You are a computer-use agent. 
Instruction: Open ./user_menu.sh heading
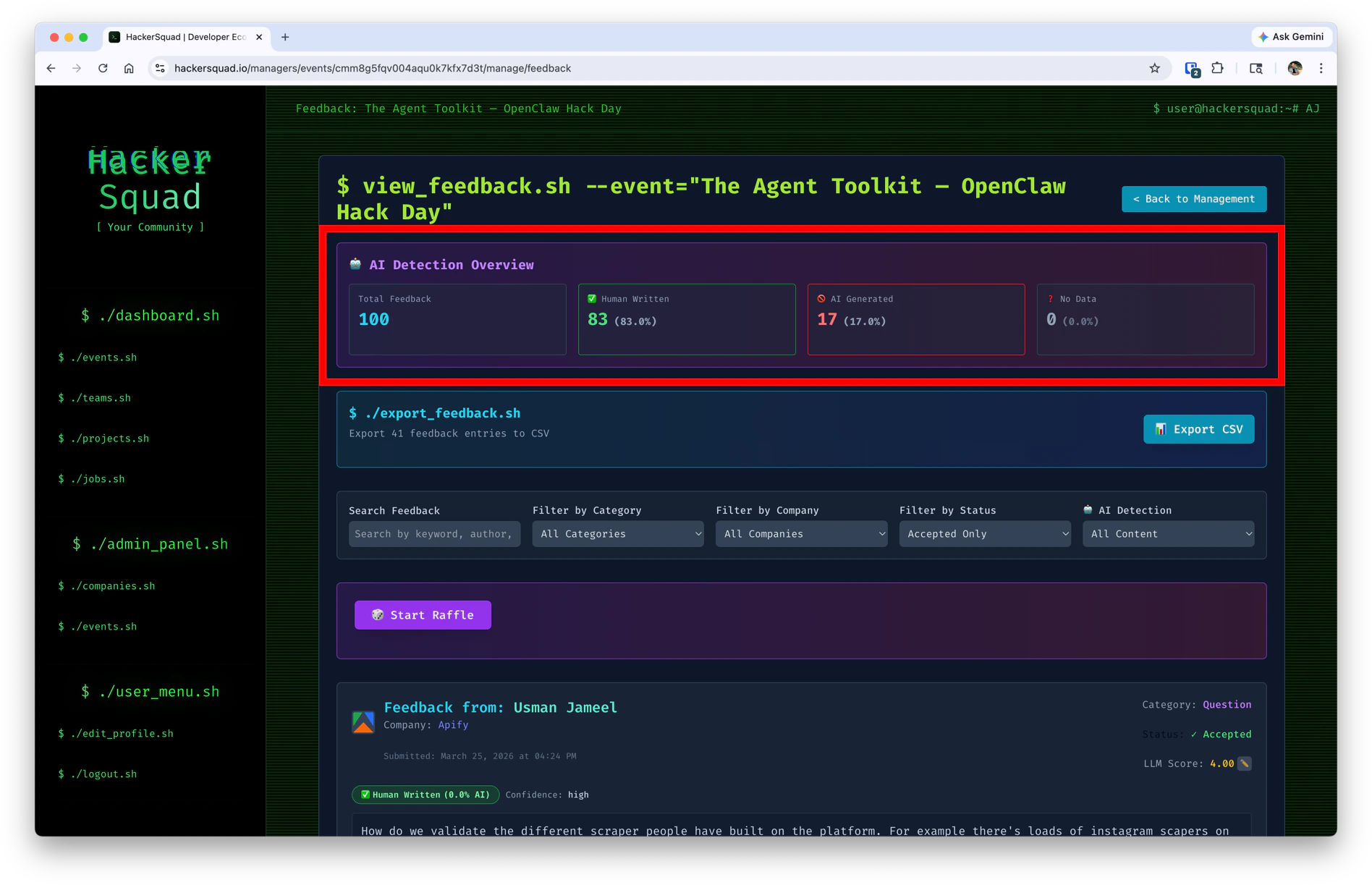pos(150,692)
